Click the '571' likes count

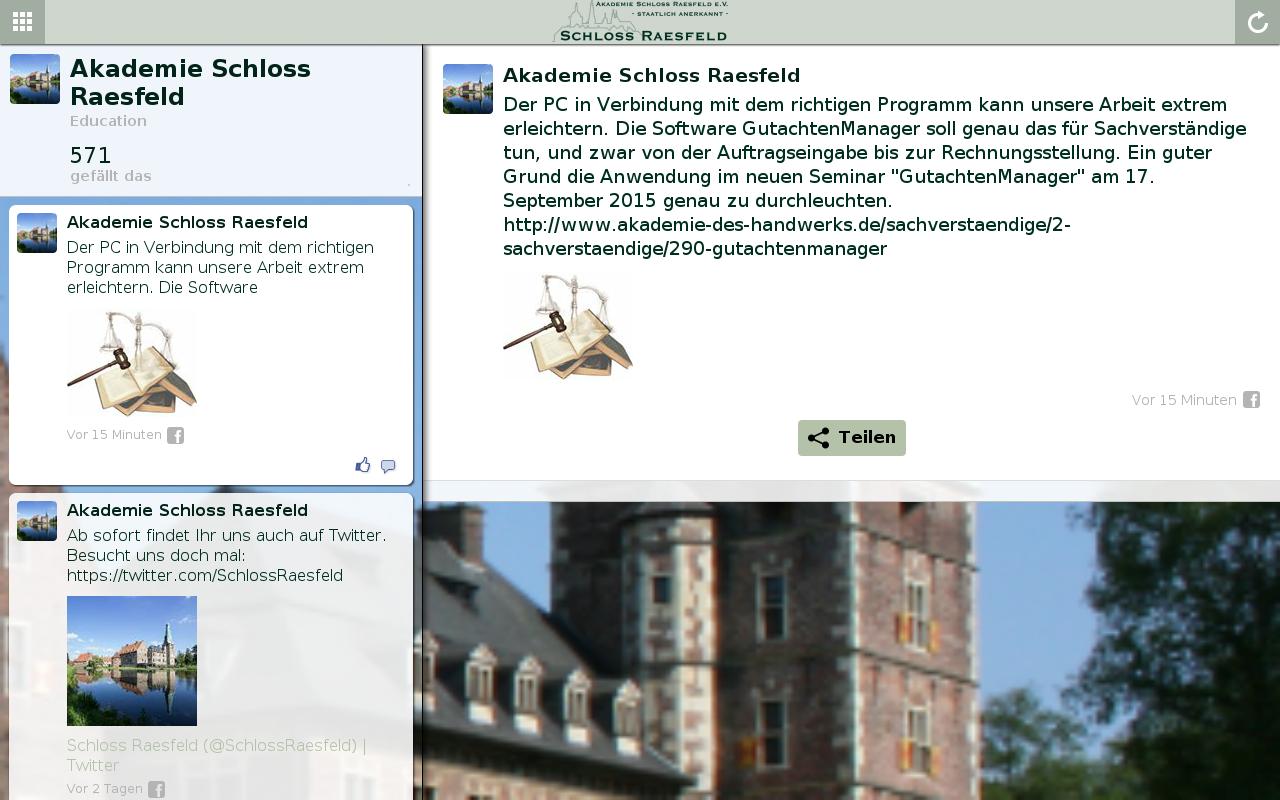point(91,156)
